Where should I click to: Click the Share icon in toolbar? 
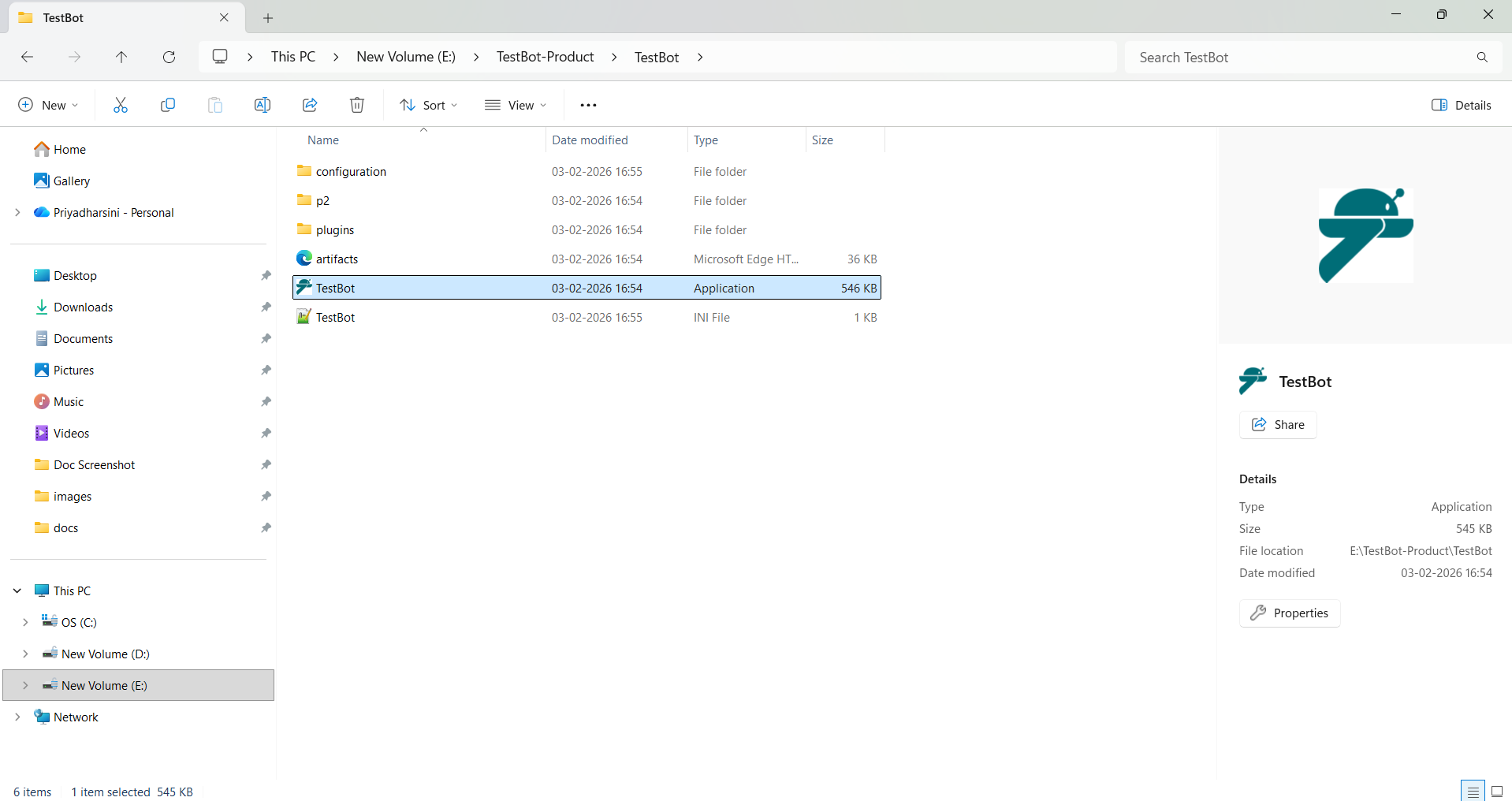pos(310,105)
